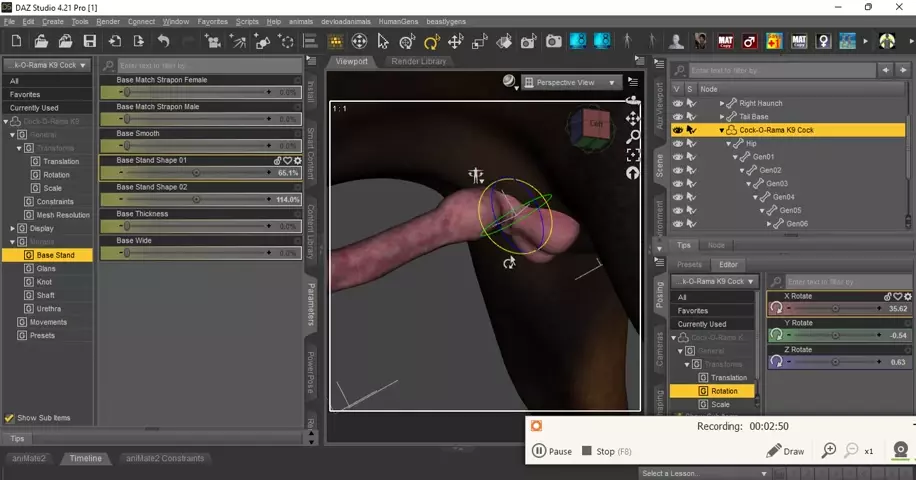Pause the screen recording
This screenshot has height=480, width=916.
552,451
